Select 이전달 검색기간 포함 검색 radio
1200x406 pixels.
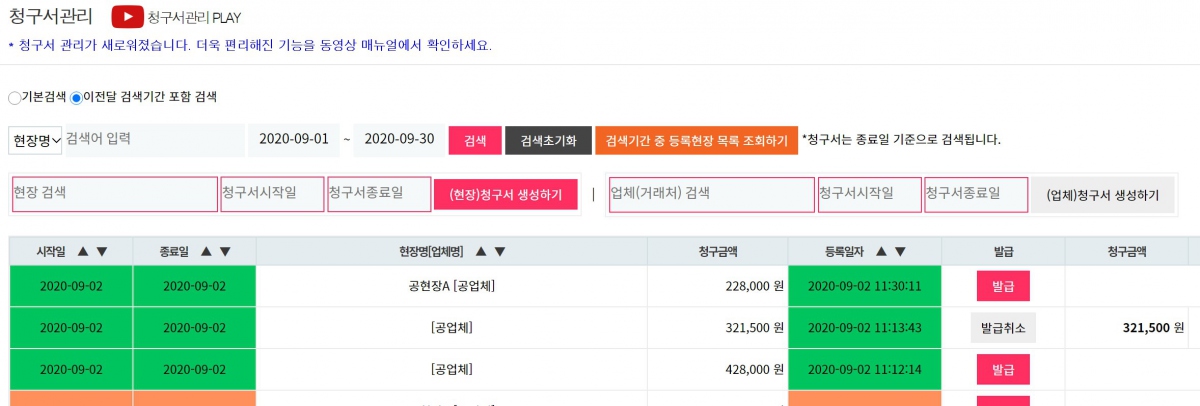[x=76, y=98]
